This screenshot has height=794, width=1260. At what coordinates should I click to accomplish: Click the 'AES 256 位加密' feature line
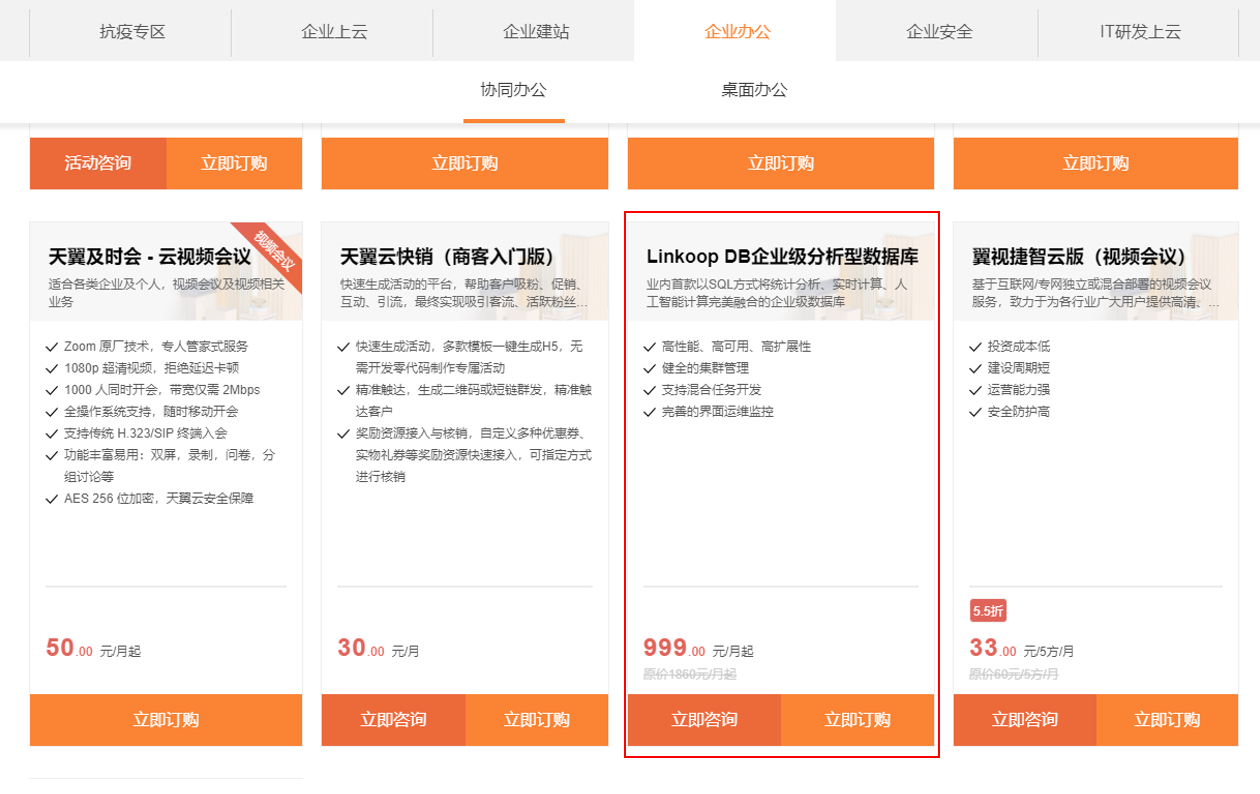tap(159, 498)
